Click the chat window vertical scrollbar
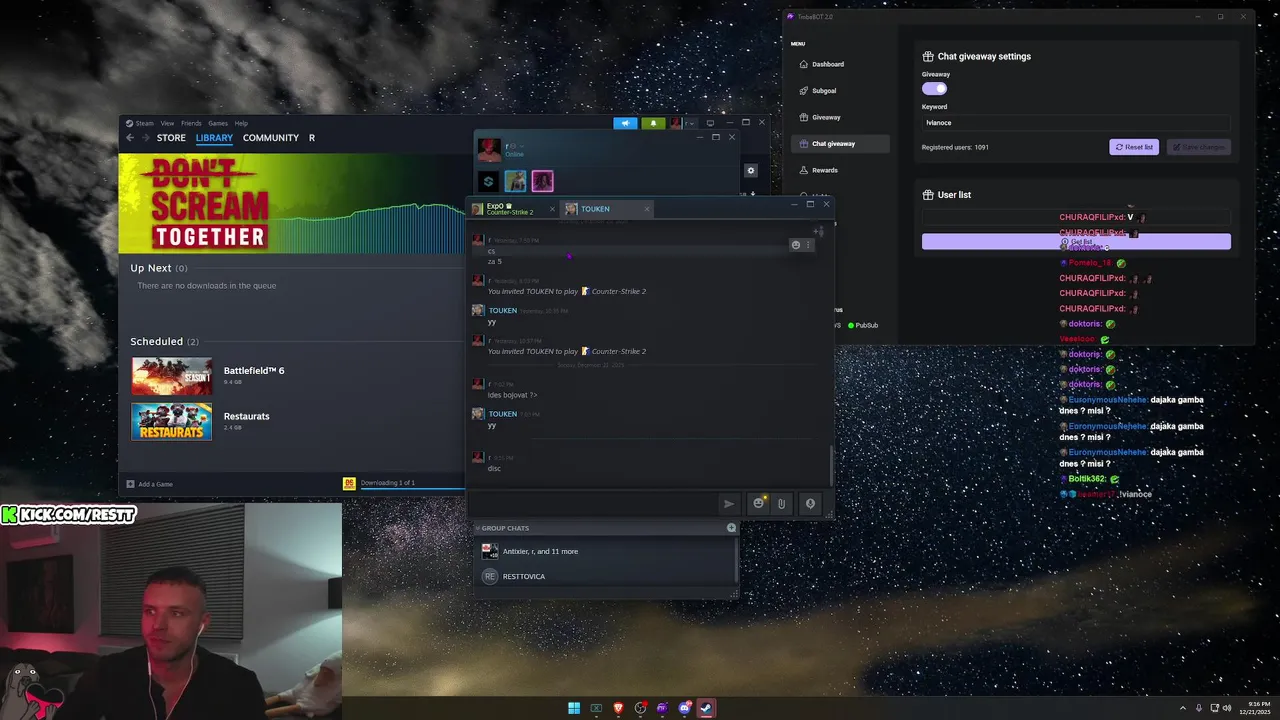Viewport: 1280px width, 720px height. (830, 464)
